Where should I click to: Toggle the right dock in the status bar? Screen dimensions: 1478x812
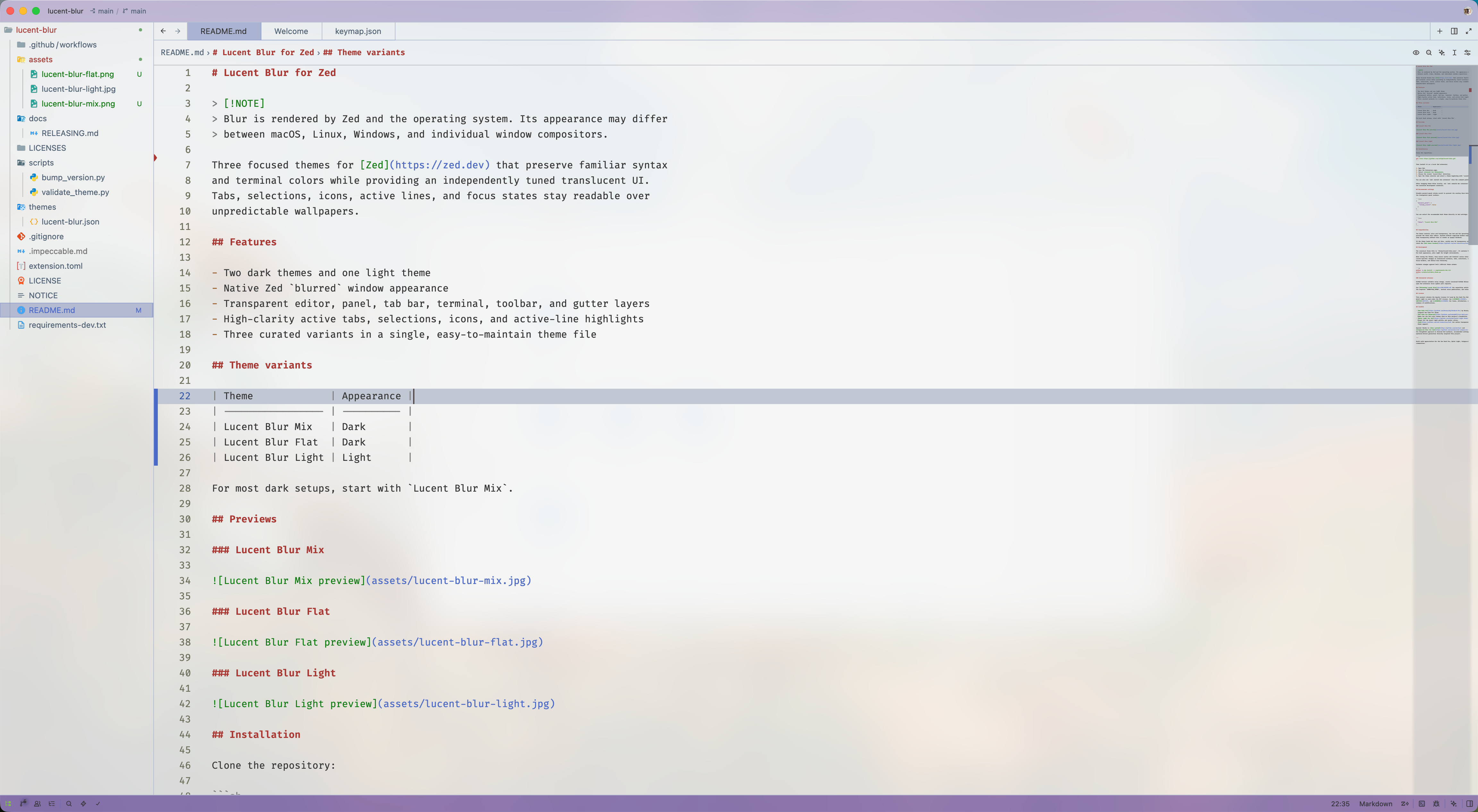[x=1469, y=803]
